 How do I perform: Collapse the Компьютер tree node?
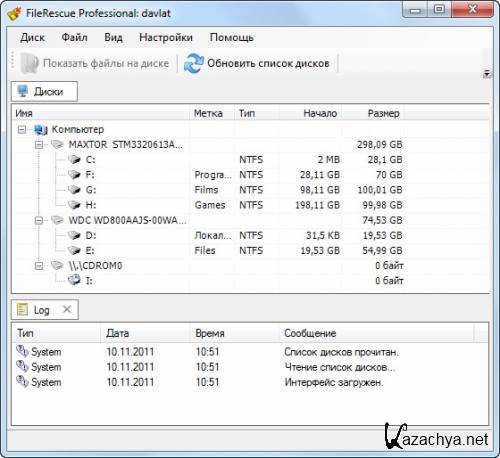(x=22, y=130)
